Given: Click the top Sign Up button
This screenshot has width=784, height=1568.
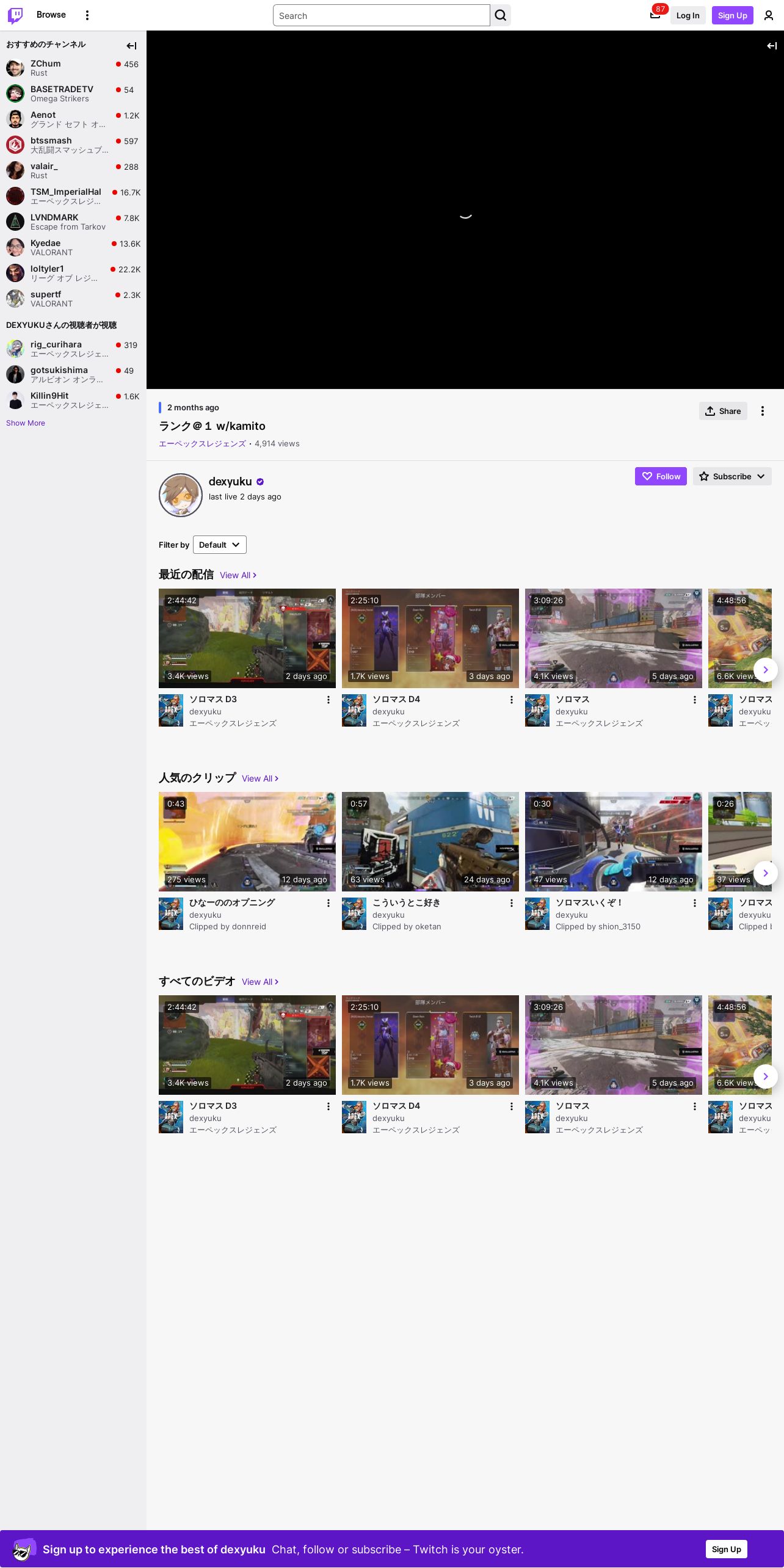Looking at the screenshot, I should tap(733, 15).
